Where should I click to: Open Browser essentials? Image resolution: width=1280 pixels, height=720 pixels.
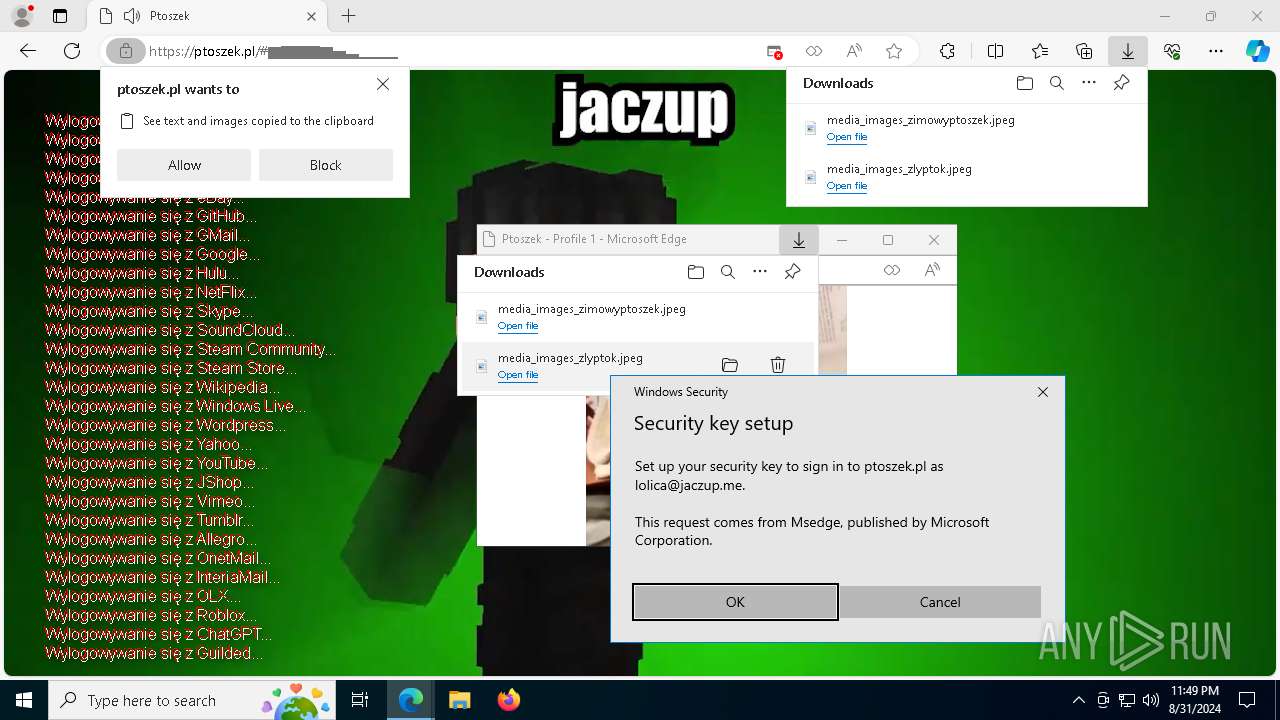click(x=1172, y=51)
